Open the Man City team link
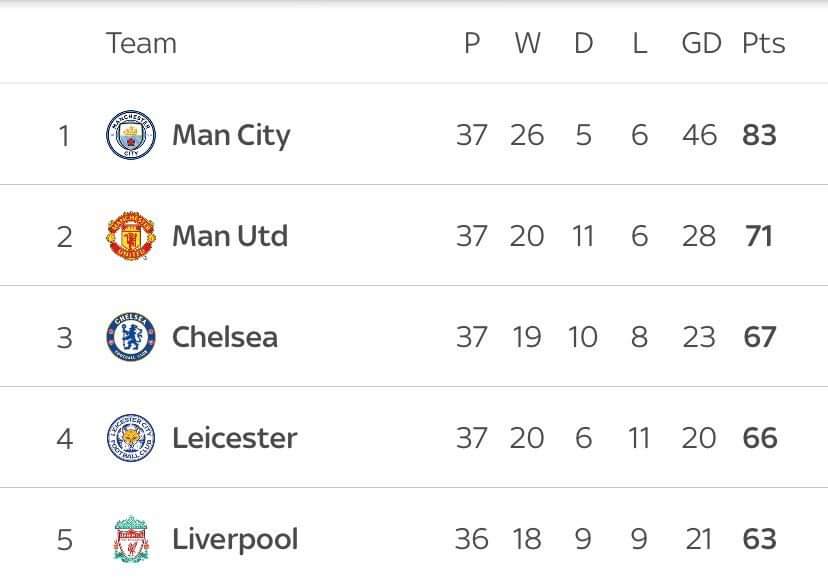Image resolution: width=828 pixels, height=584 pixels. (231, 135)
